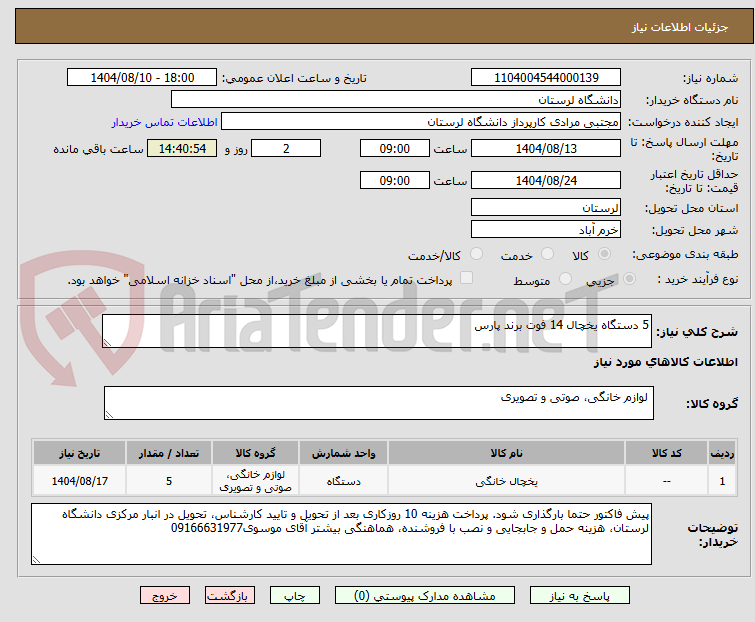Select the جزیی purchase type radio
The height and width of the screenshot is (622, 755).
coord(629,279)
